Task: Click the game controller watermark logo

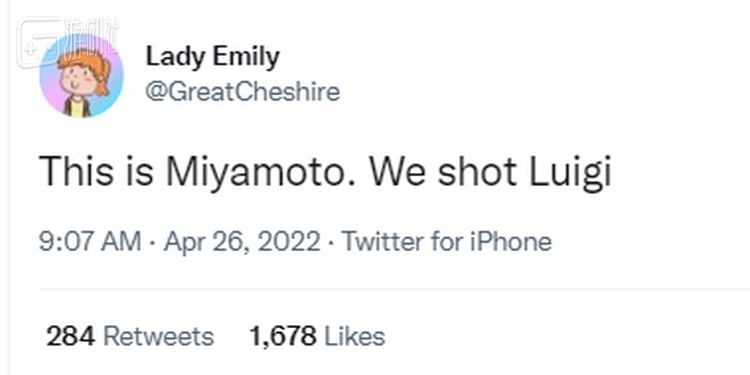Action: pyautogui.click(x=39, y=42)
